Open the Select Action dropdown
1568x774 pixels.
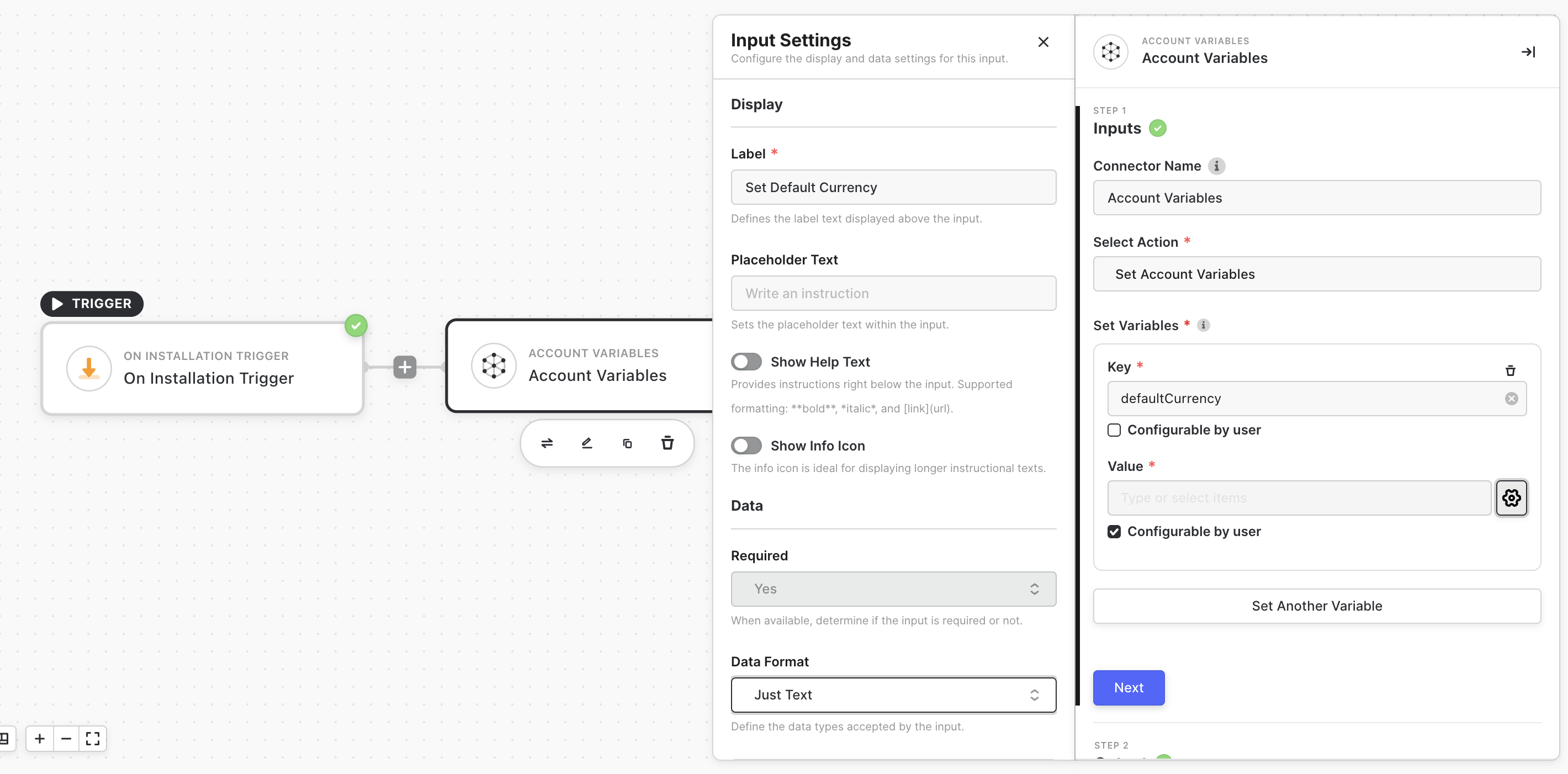(x=1317, y=274)
